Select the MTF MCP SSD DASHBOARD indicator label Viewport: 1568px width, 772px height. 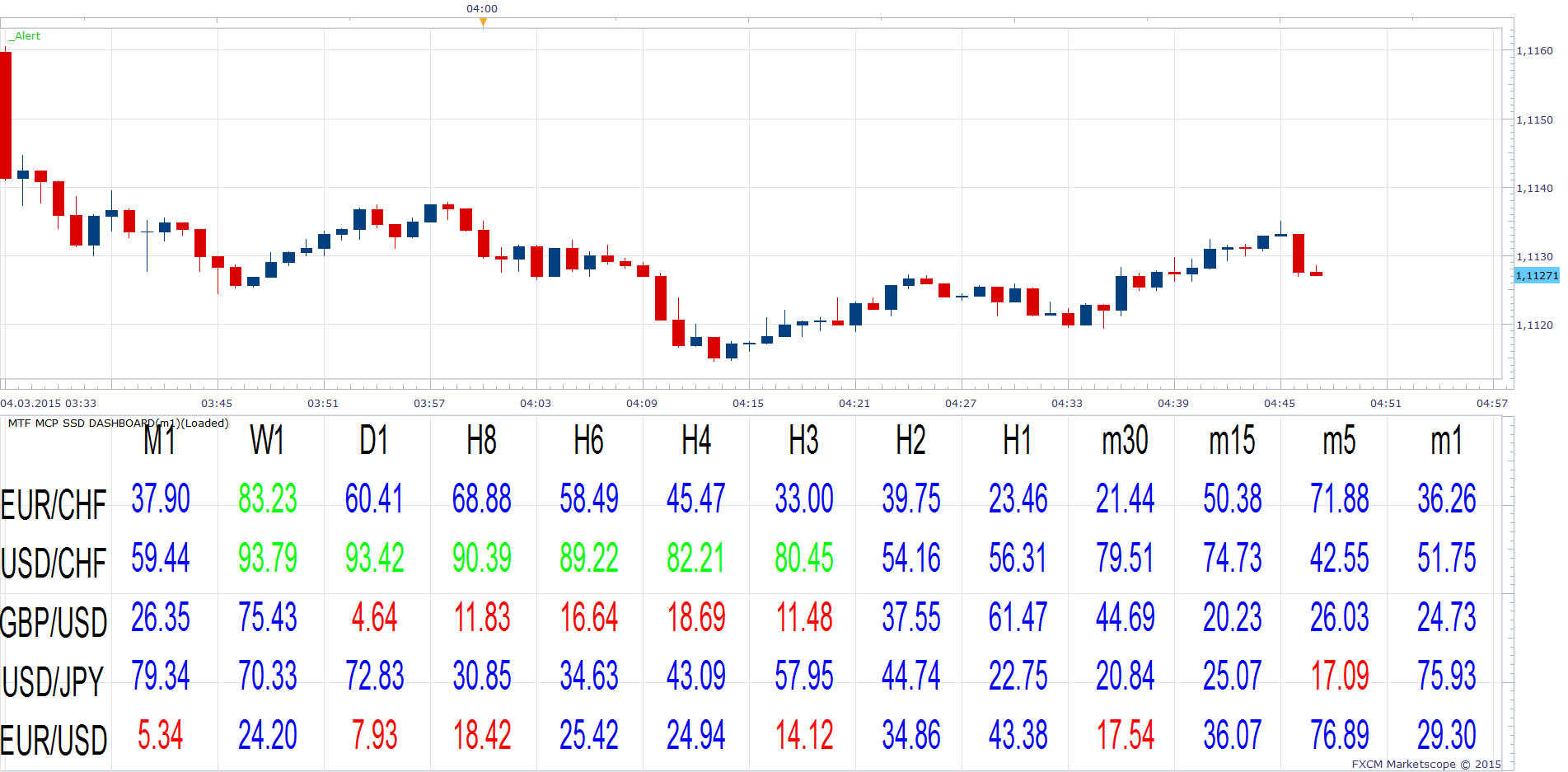[x=118, y=423]
